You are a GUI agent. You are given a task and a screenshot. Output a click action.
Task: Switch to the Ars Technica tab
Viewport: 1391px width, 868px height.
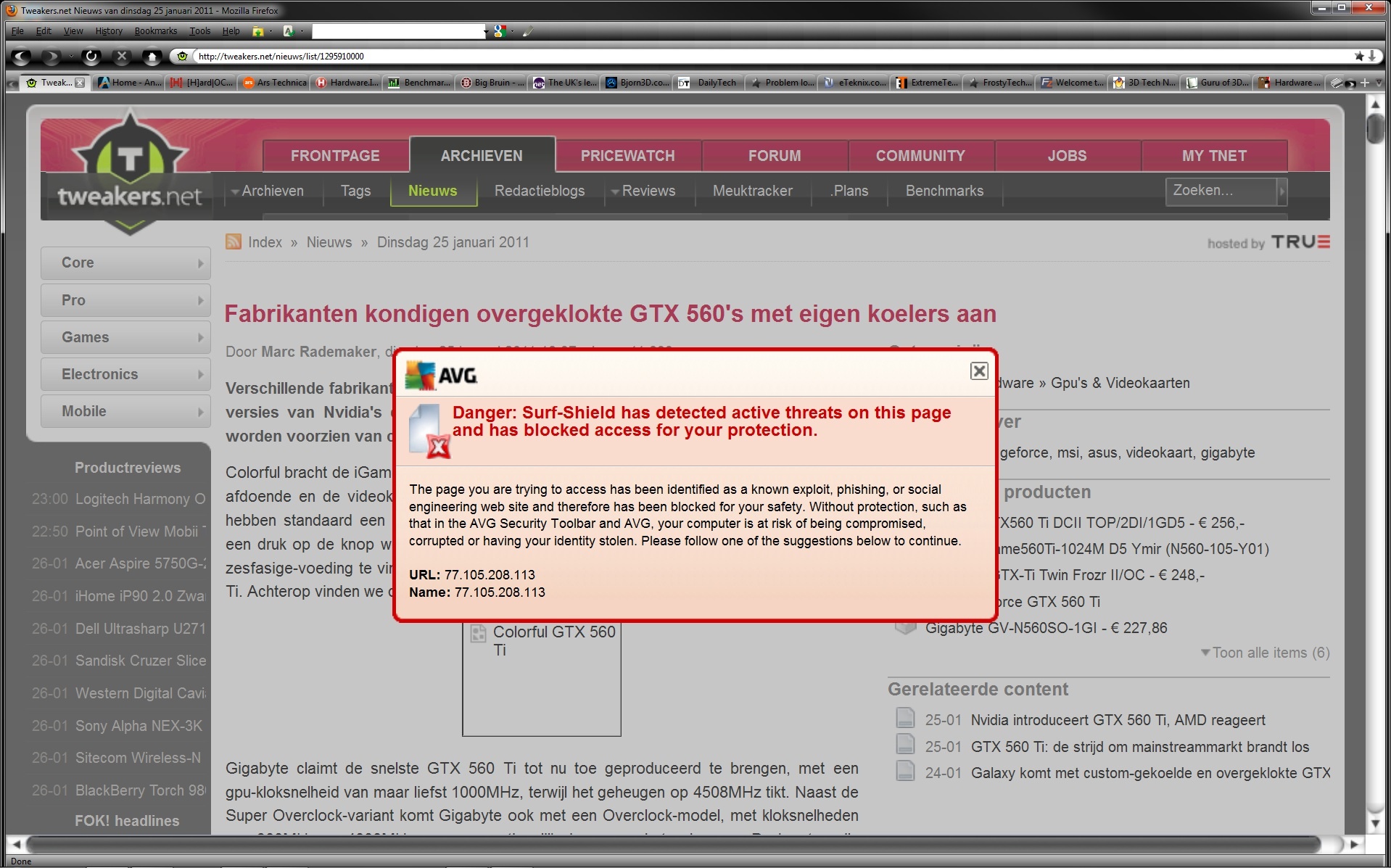click(x=275, y=83)
